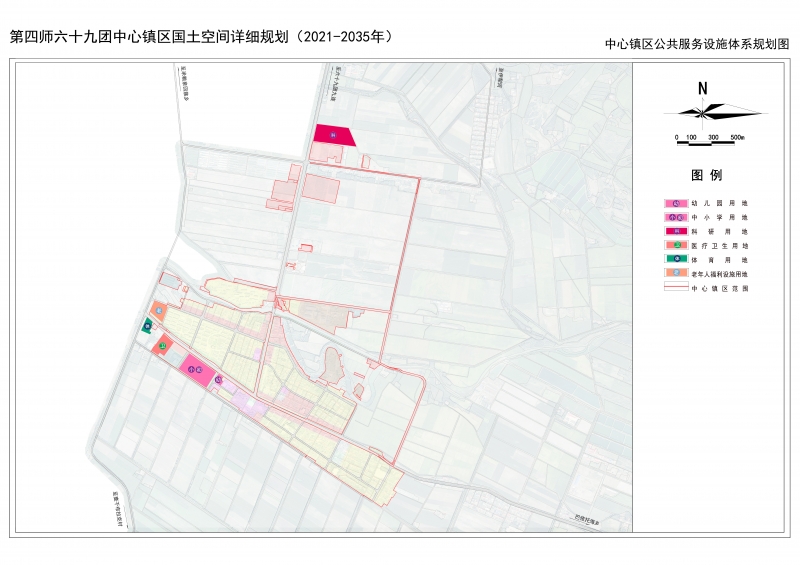
Task: Click the legend label '幼儿园用地'
Action: coord(719,203)
